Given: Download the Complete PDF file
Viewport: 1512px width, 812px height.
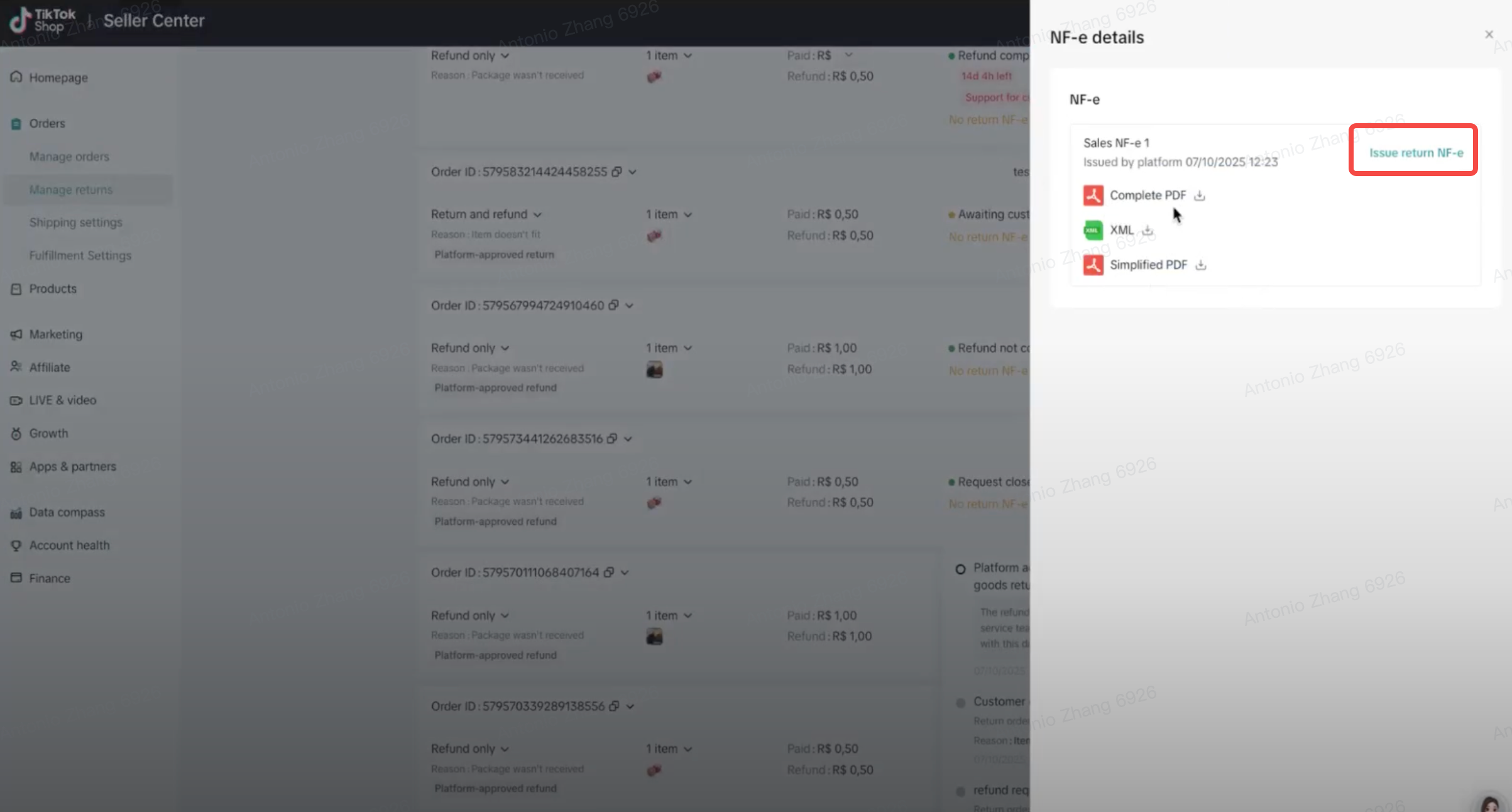Looking at the screenshot, I should click(1200, 195).
